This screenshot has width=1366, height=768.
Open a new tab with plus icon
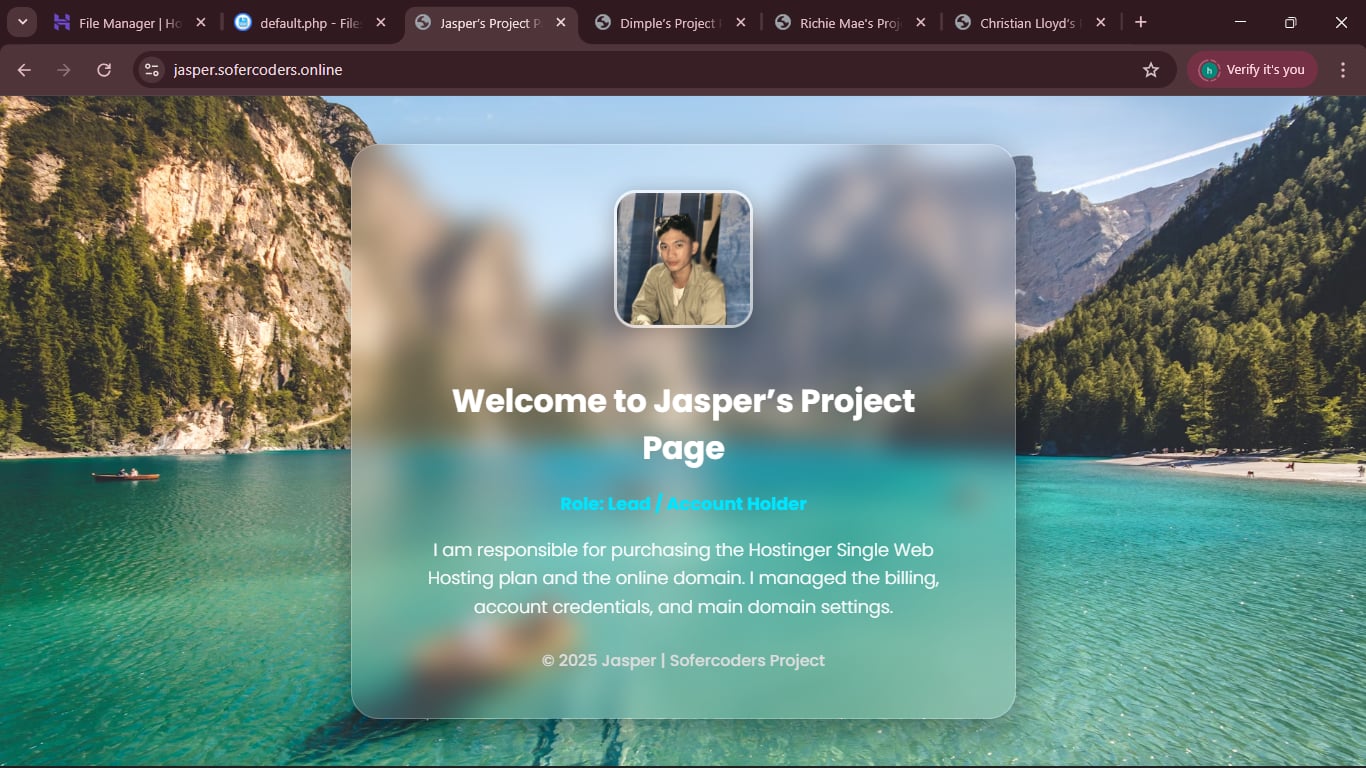point(1141,22)
